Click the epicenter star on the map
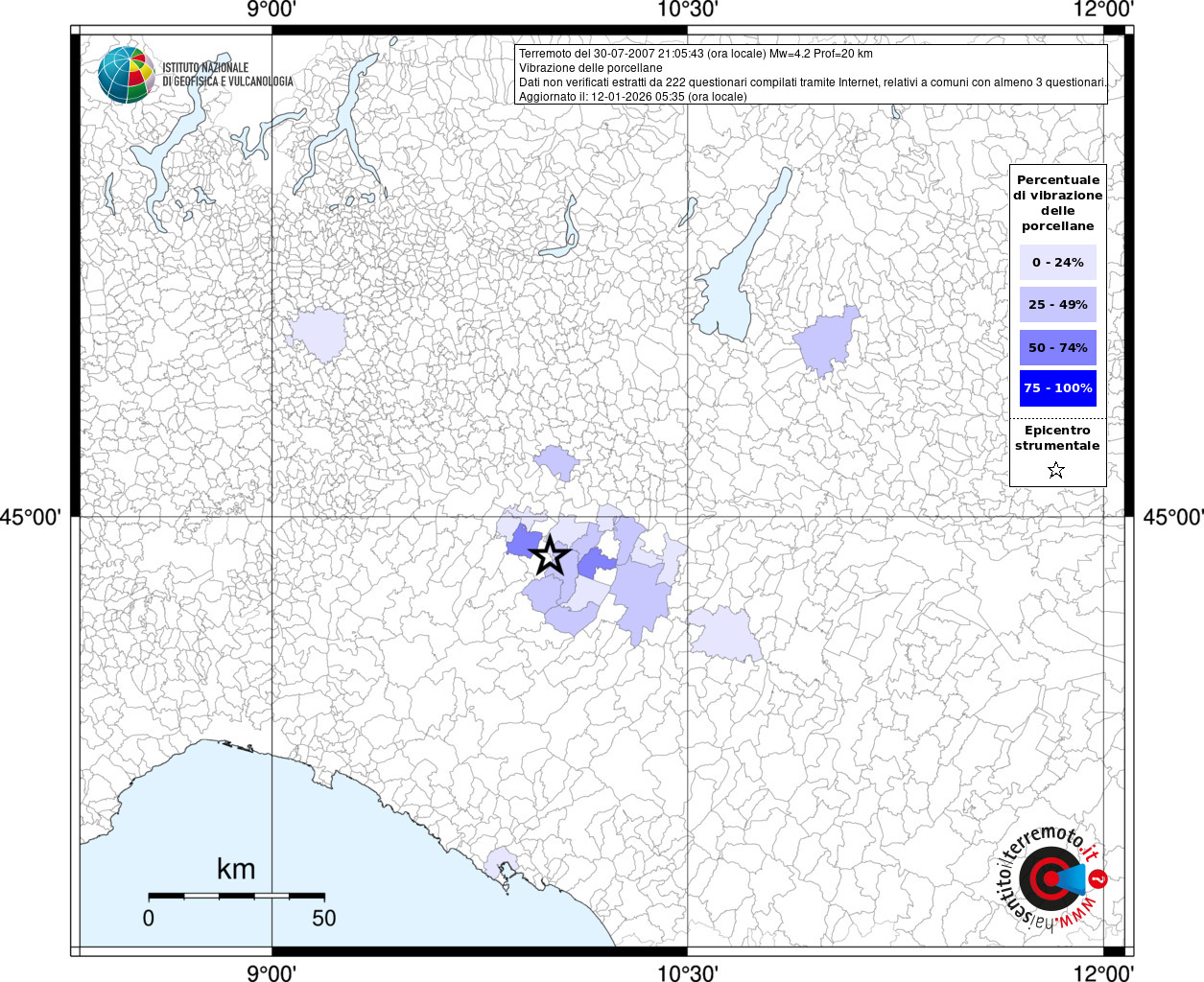The width and height of the screenshot is (1204, 982). (x=550, y=555)
